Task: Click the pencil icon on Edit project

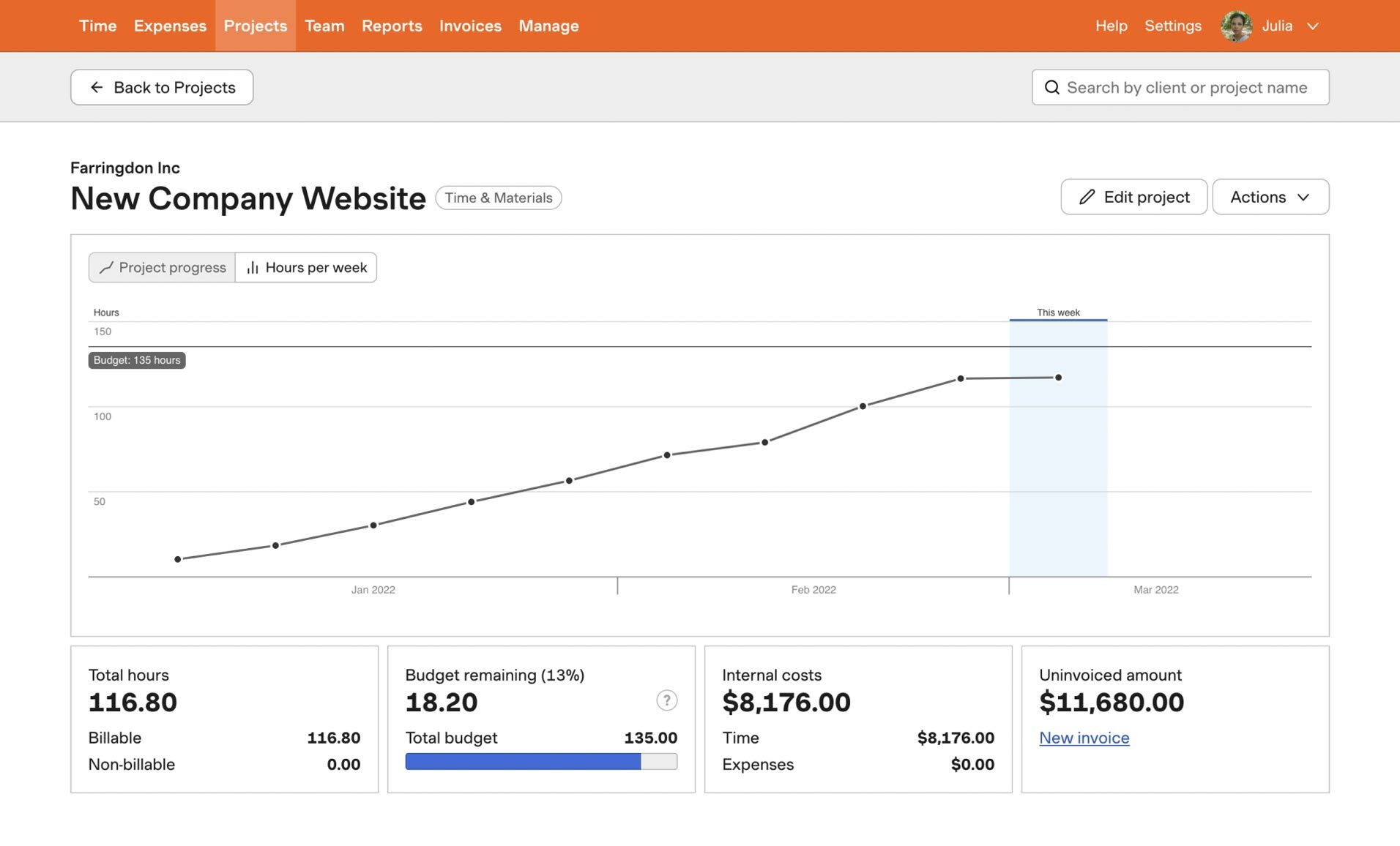Action: 1087,198
